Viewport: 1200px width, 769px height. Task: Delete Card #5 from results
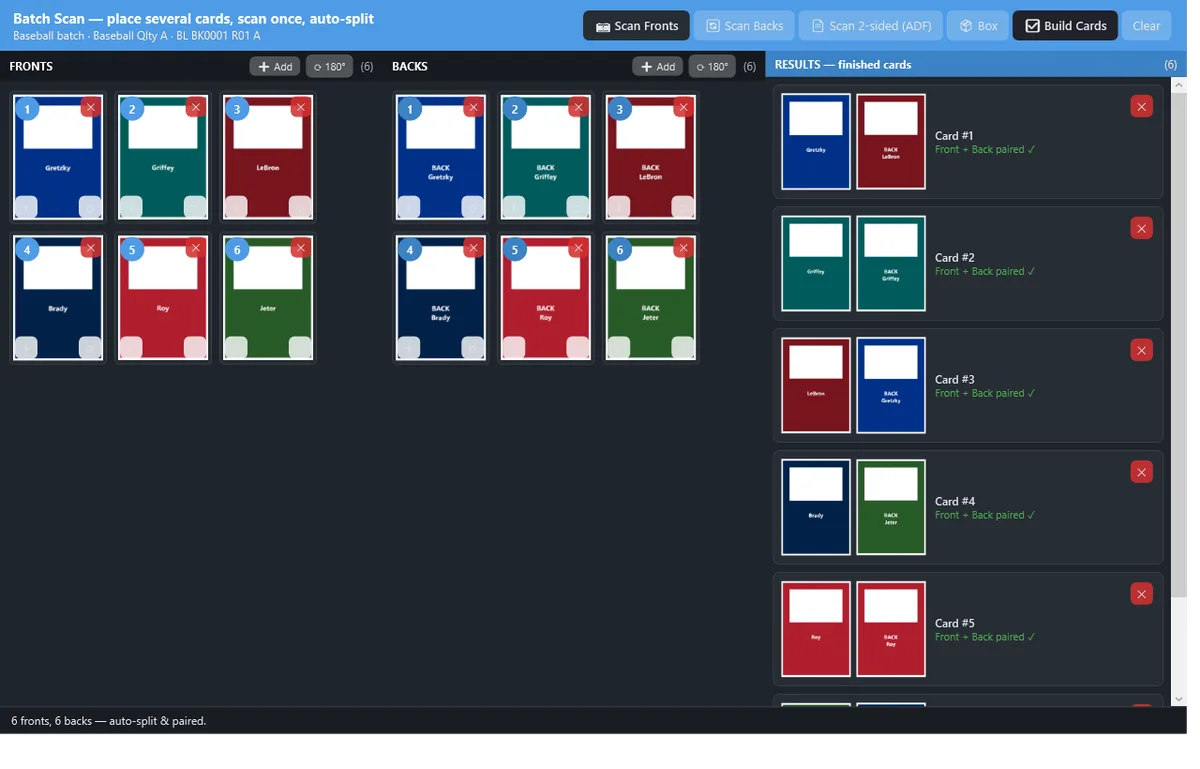(x=1154, y=600)
